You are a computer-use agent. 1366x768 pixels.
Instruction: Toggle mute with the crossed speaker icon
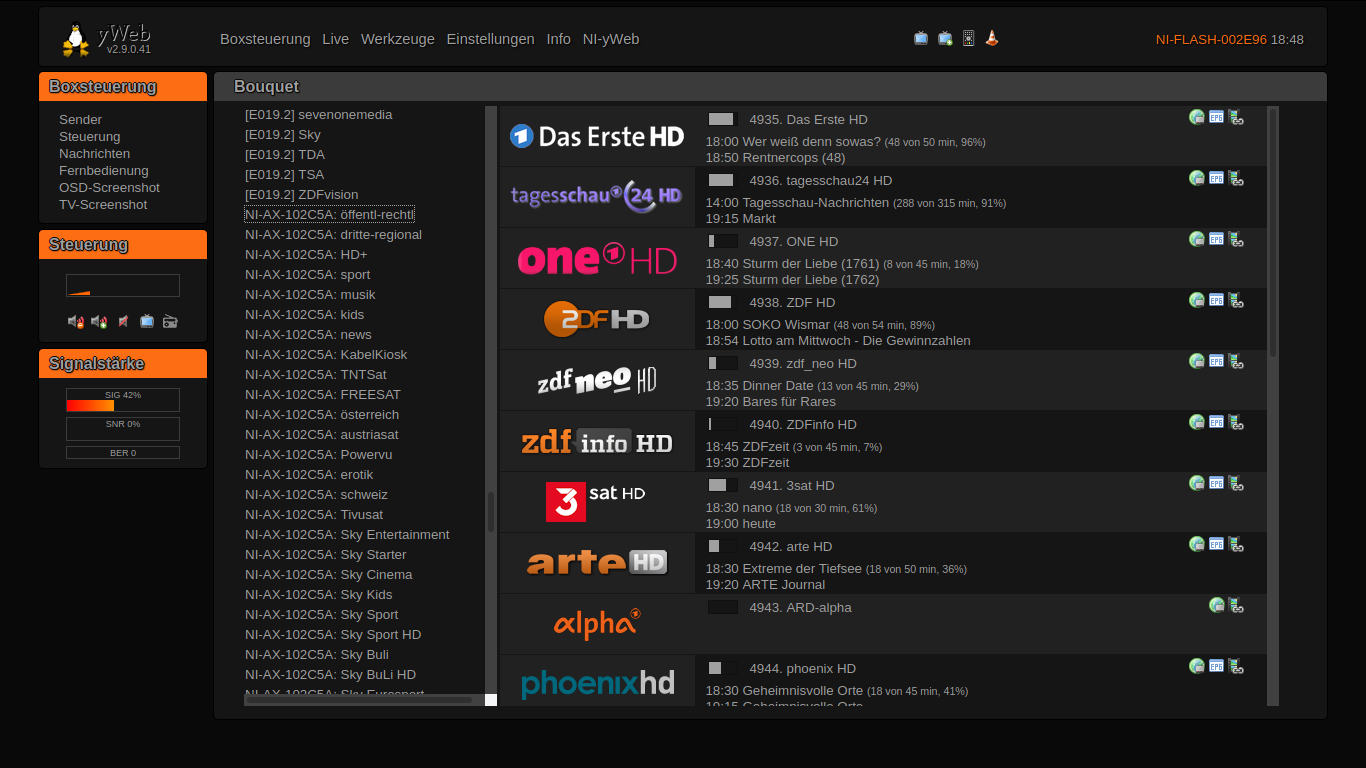click(123, 321)
